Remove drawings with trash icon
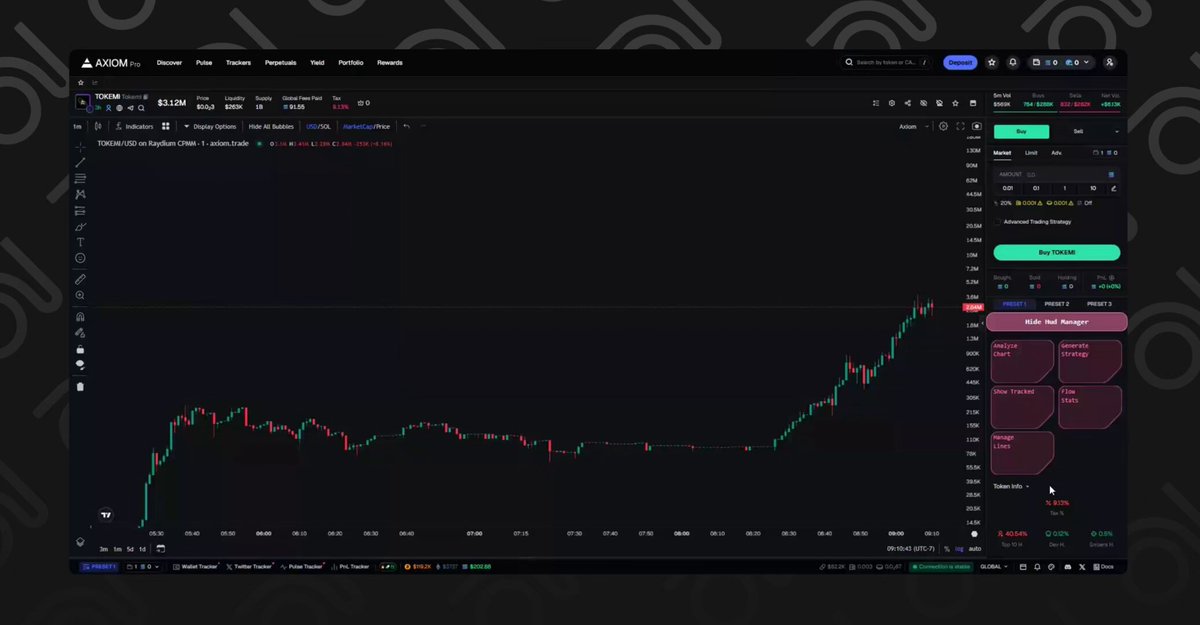 80,386
